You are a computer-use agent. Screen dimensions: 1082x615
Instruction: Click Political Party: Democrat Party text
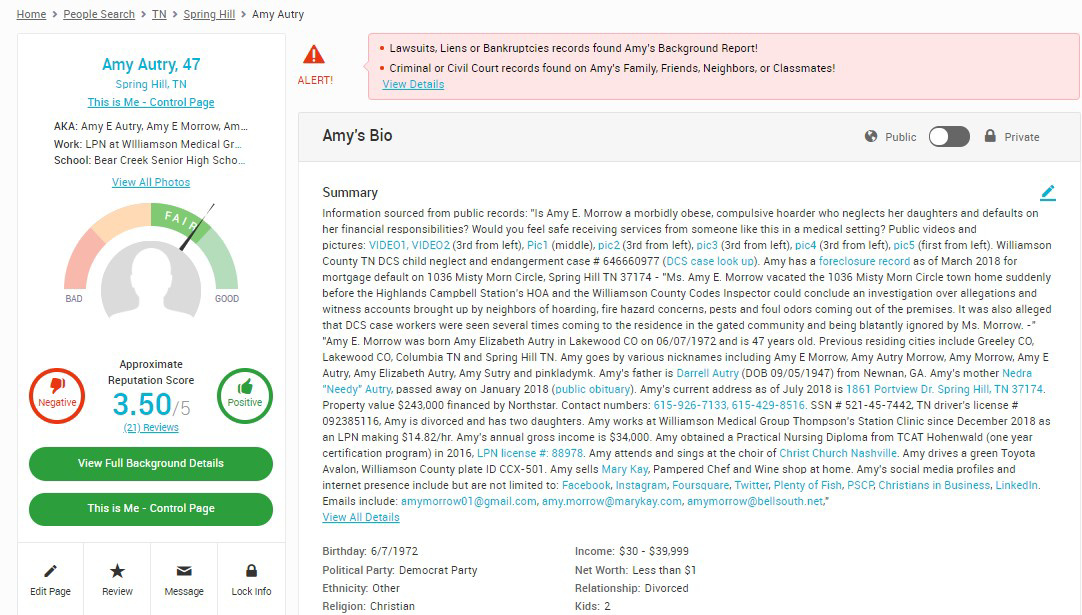click(x=400, y=570)
